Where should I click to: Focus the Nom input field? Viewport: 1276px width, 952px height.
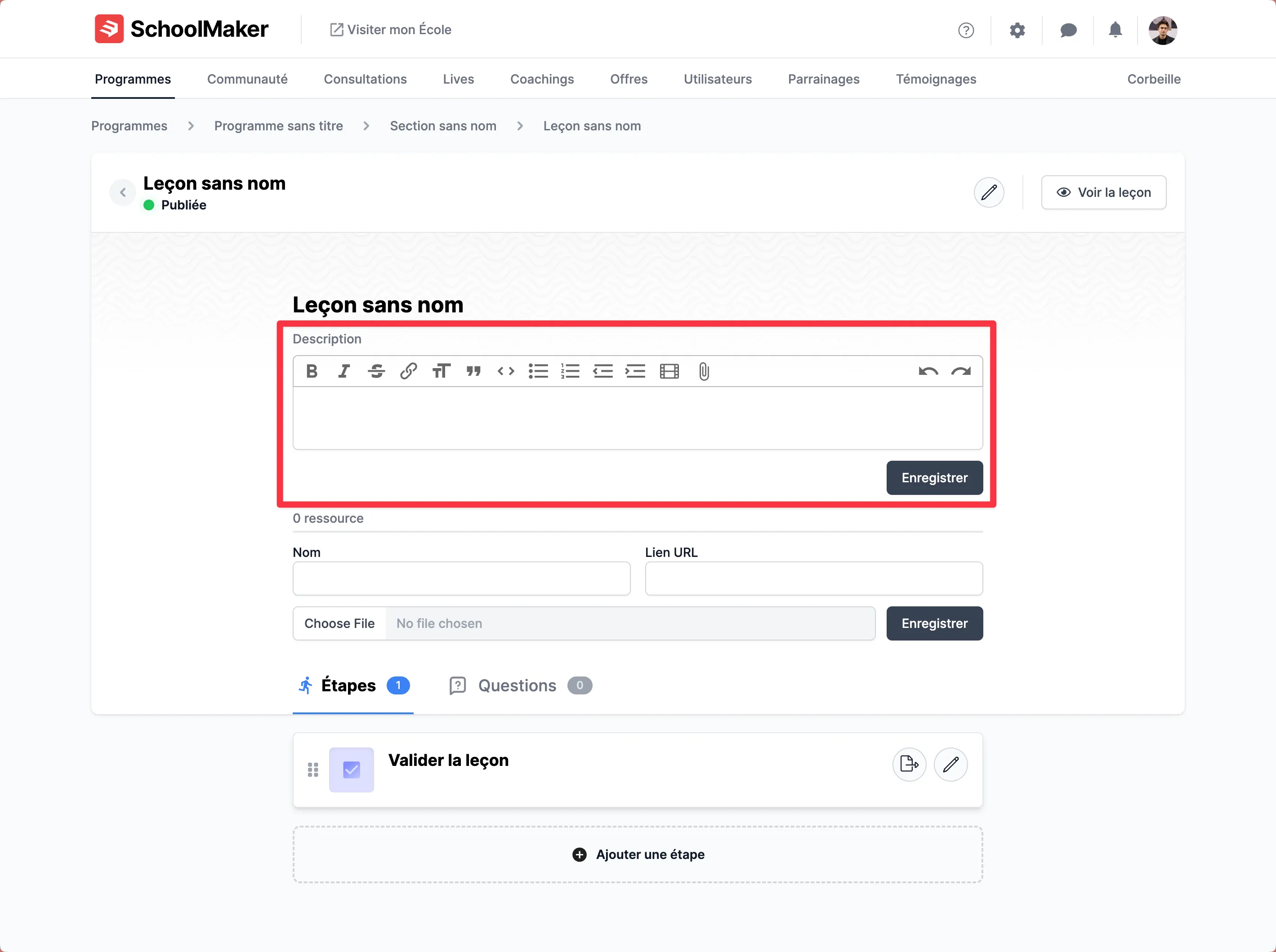tap(461, 578)
